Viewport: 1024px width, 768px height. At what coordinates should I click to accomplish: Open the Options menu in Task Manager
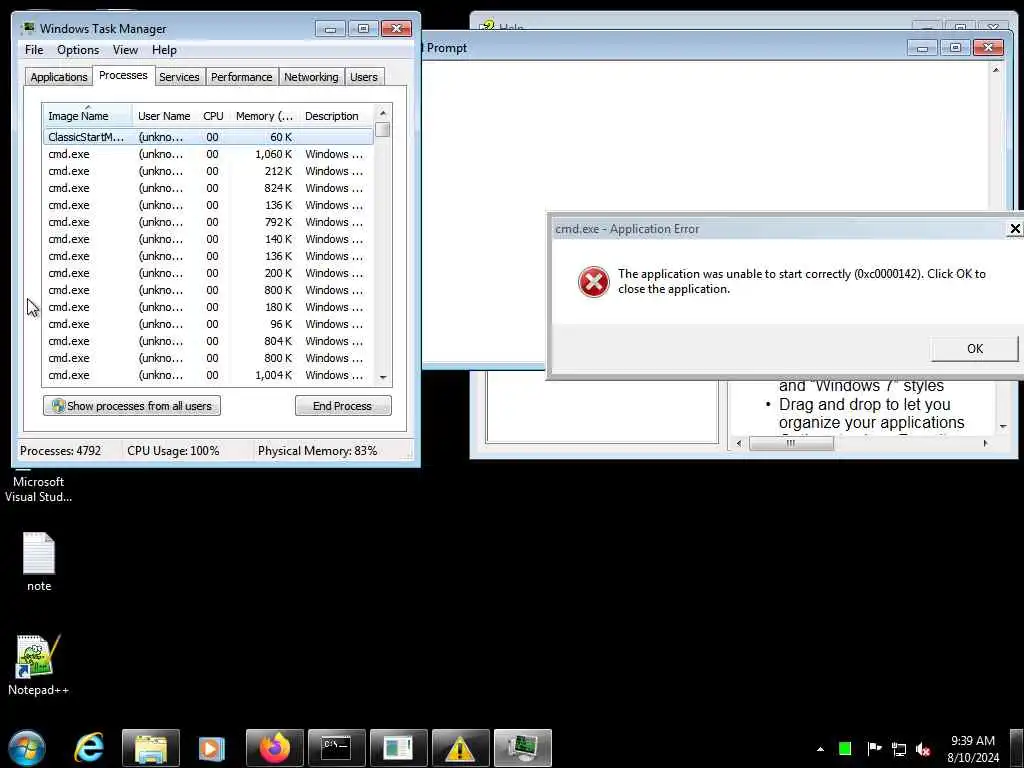pyautogui.click(x=78, y=50)
